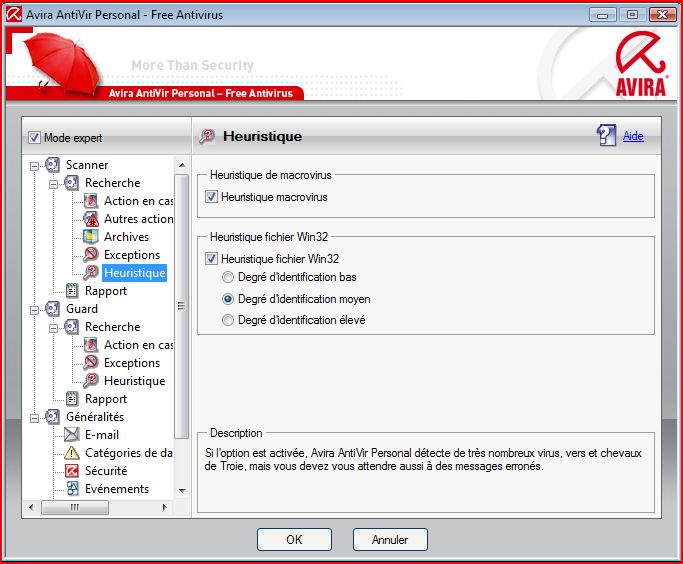Select Evénements in the tree
Screen dimensions: 683x564
(x=117, y=489)
